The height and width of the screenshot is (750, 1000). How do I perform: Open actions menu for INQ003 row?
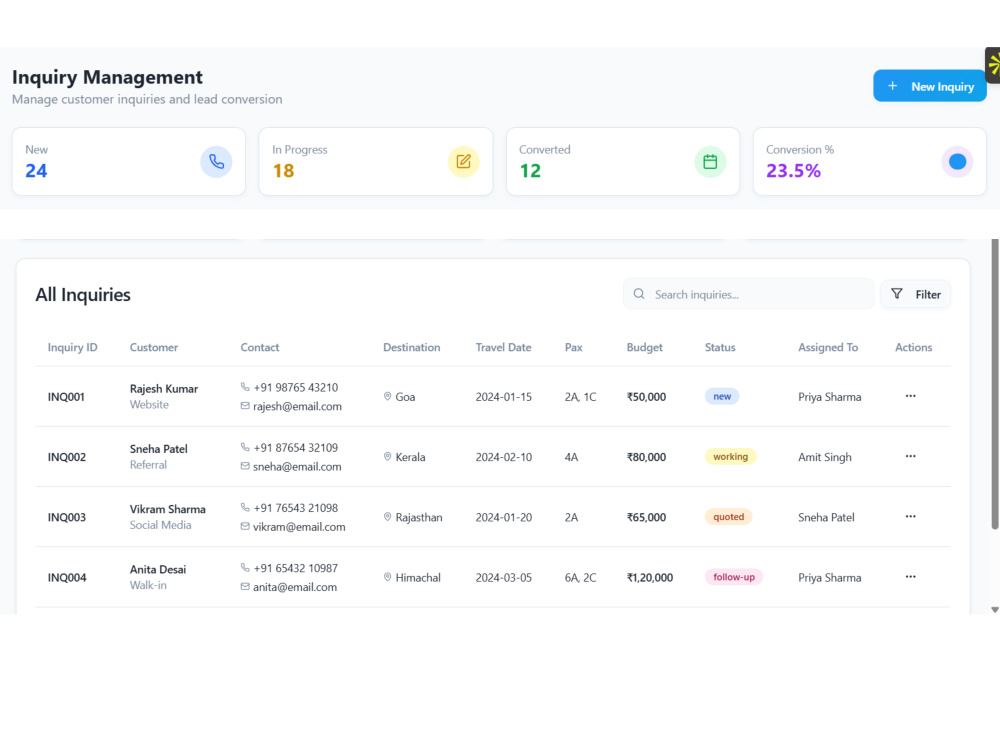coord(910,516)
